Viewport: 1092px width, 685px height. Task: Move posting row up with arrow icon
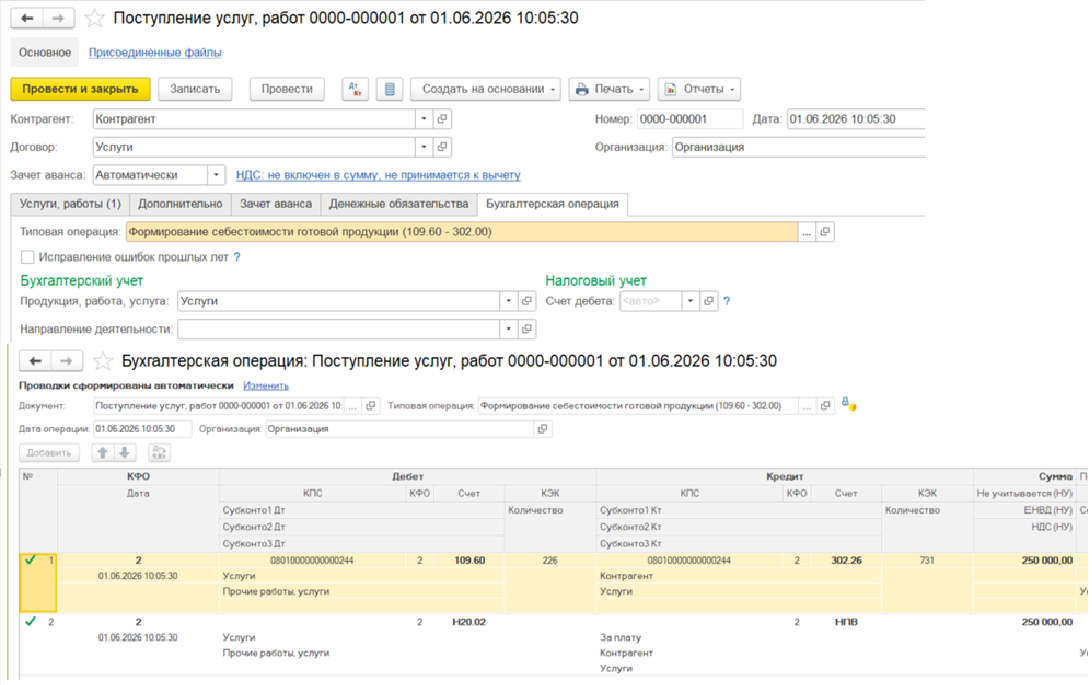click(102, 452)
